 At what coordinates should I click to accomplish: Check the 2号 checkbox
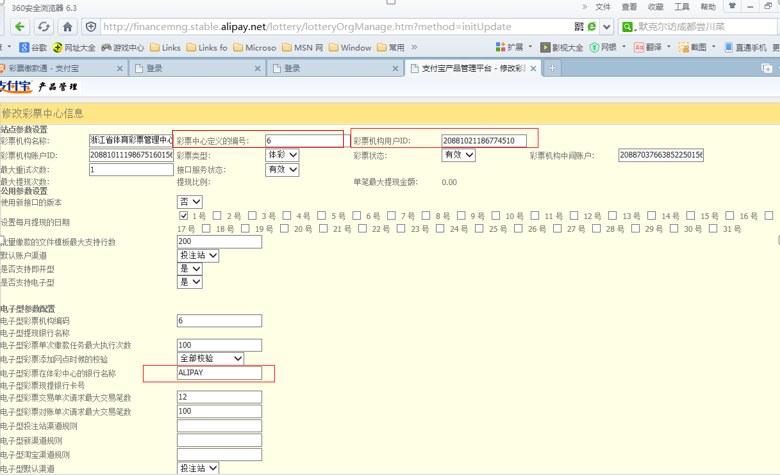[x=217, y=215]
